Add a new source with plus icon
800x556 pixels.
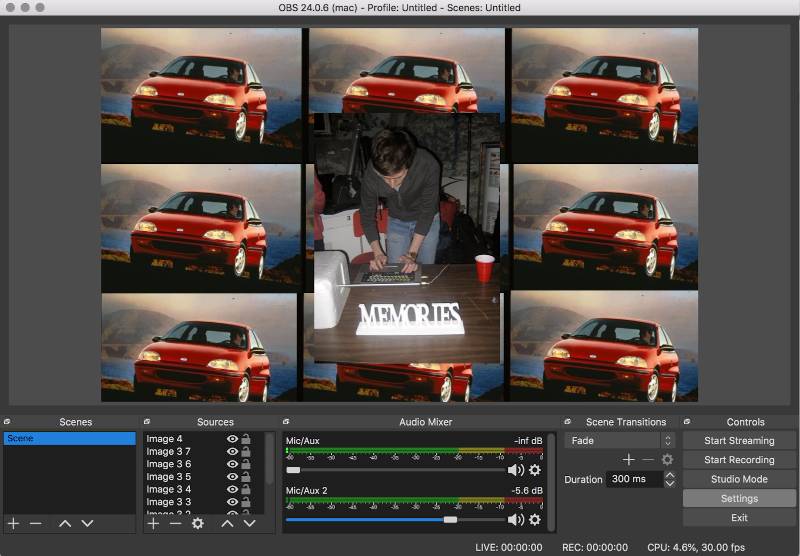pos(153,523)
